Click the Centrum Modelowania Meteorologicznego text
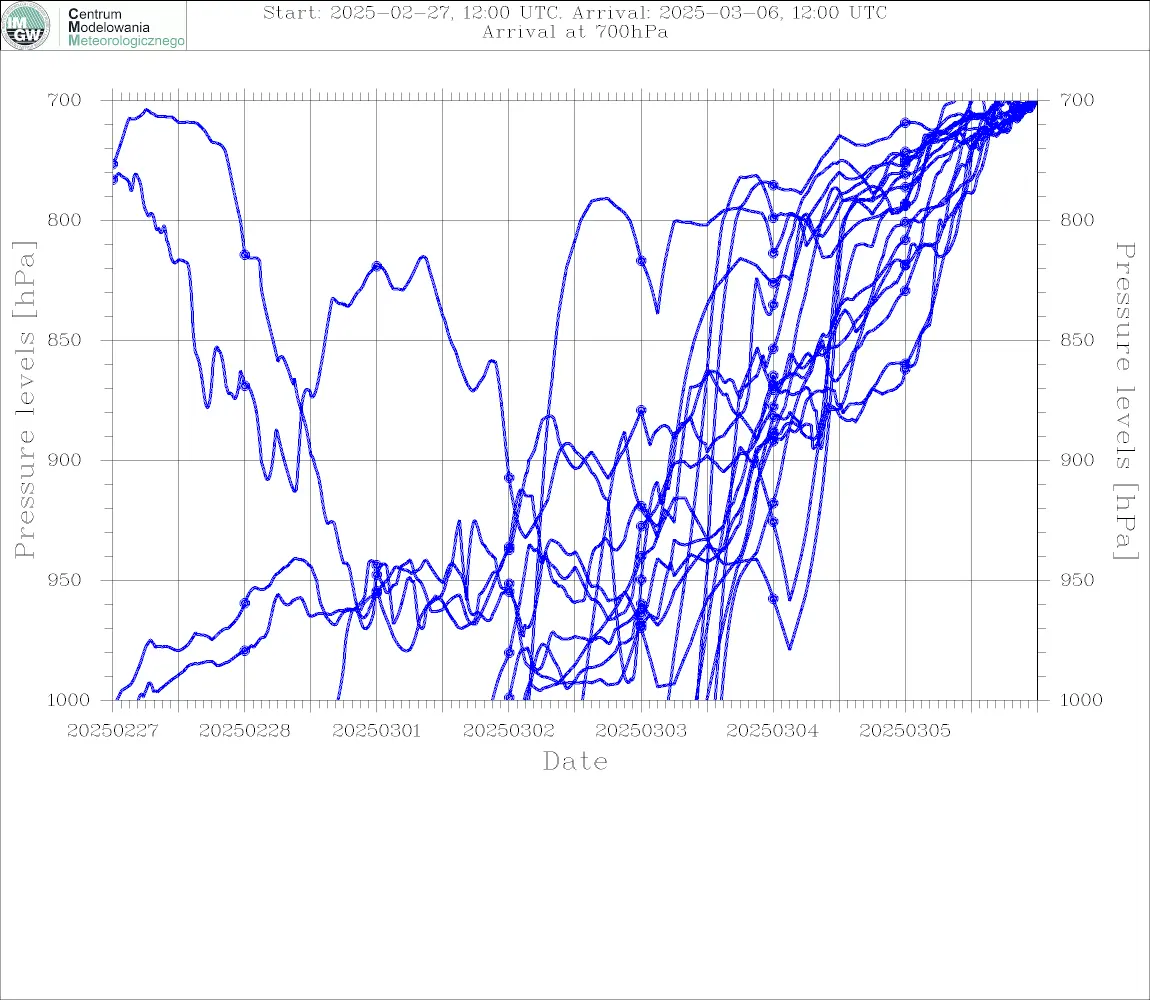1150x1000 pixels. [126, 27]
